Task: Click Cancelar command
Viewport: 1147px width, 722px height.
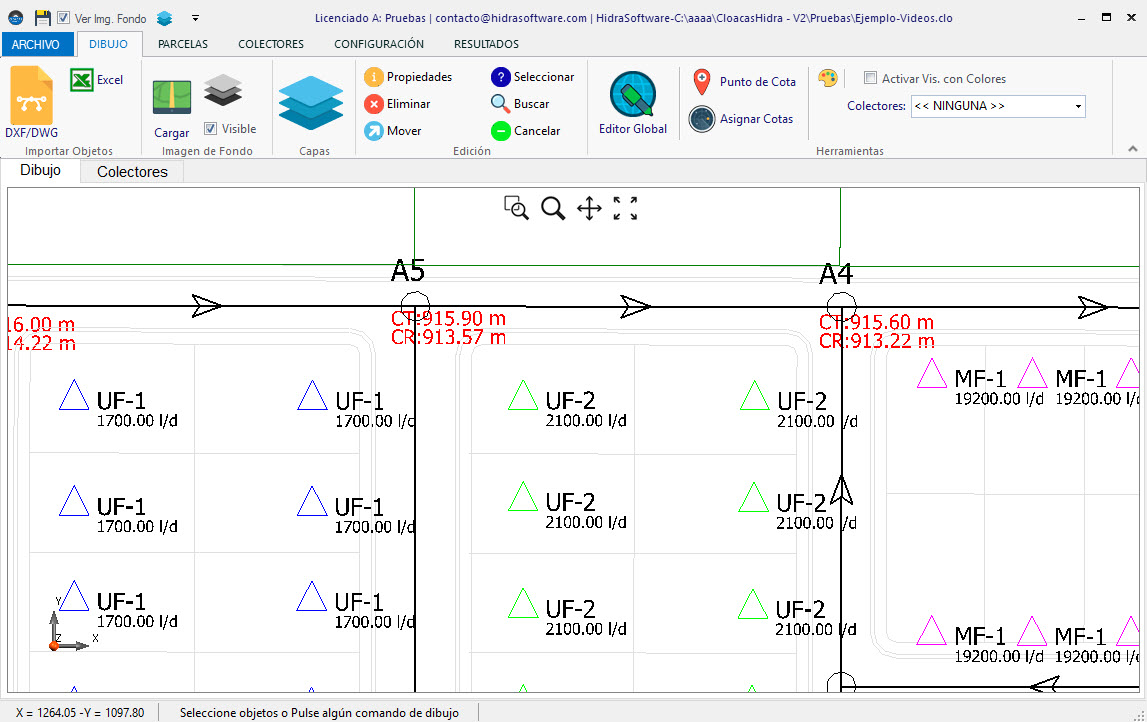Action: coord(526,131)
